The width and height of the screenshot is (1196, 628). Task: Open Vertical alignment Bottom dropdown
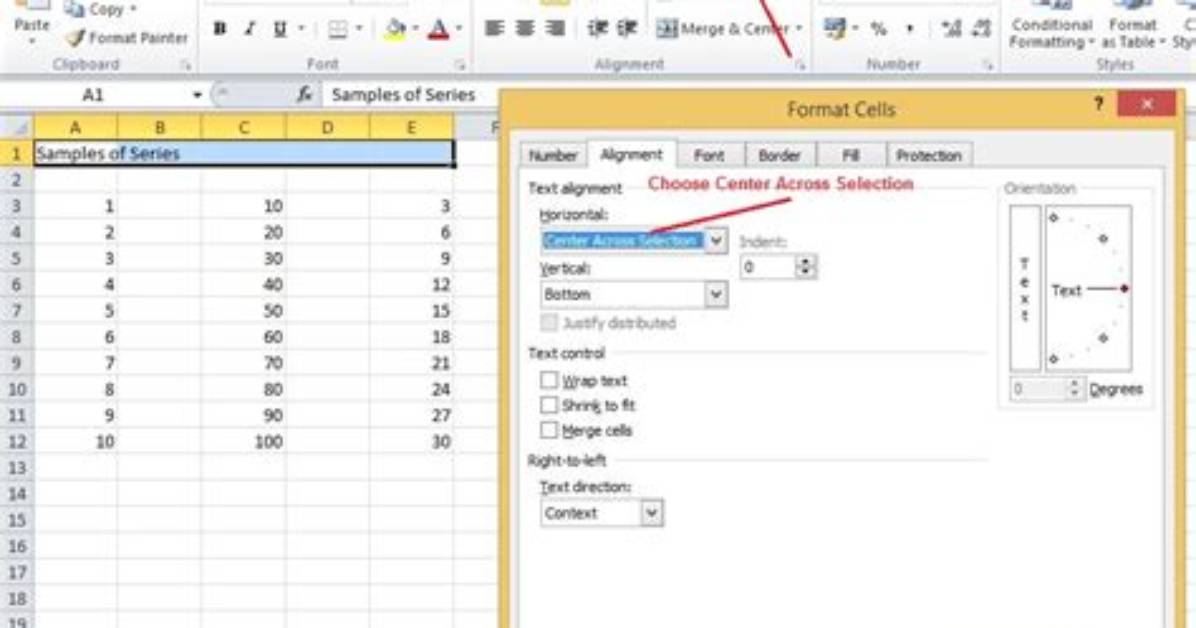[715, 295]
